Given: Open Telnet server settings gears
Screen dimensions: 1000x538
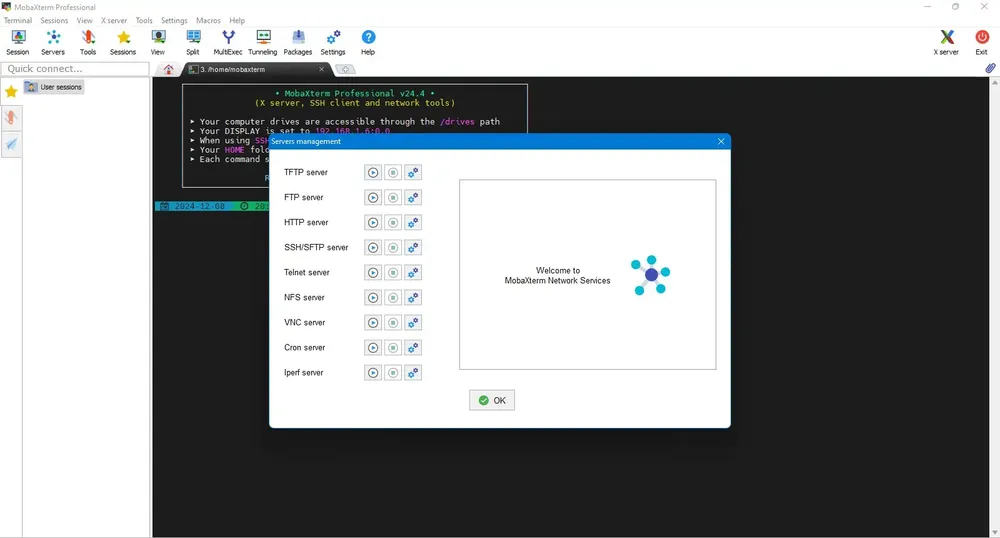Looking at the screenshot, I should pyautogui.click(x=413, y=273).
